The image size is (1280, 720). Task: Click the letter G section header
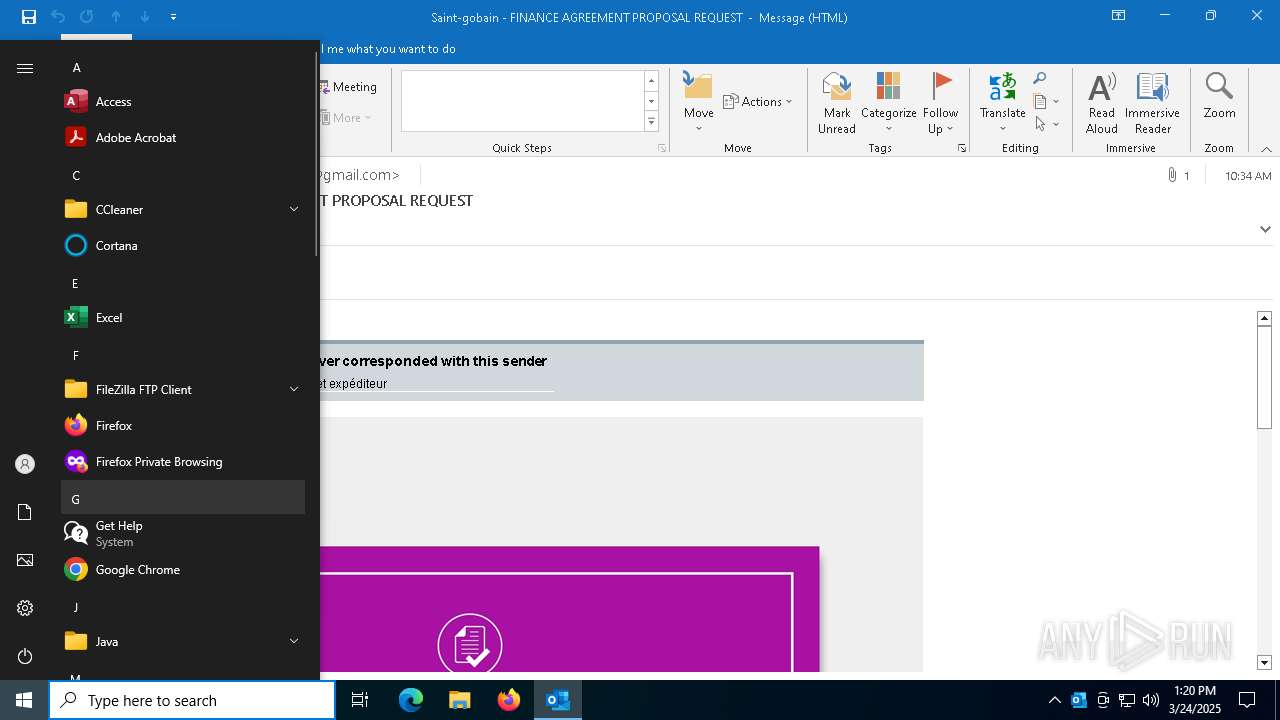coord(183,498)
